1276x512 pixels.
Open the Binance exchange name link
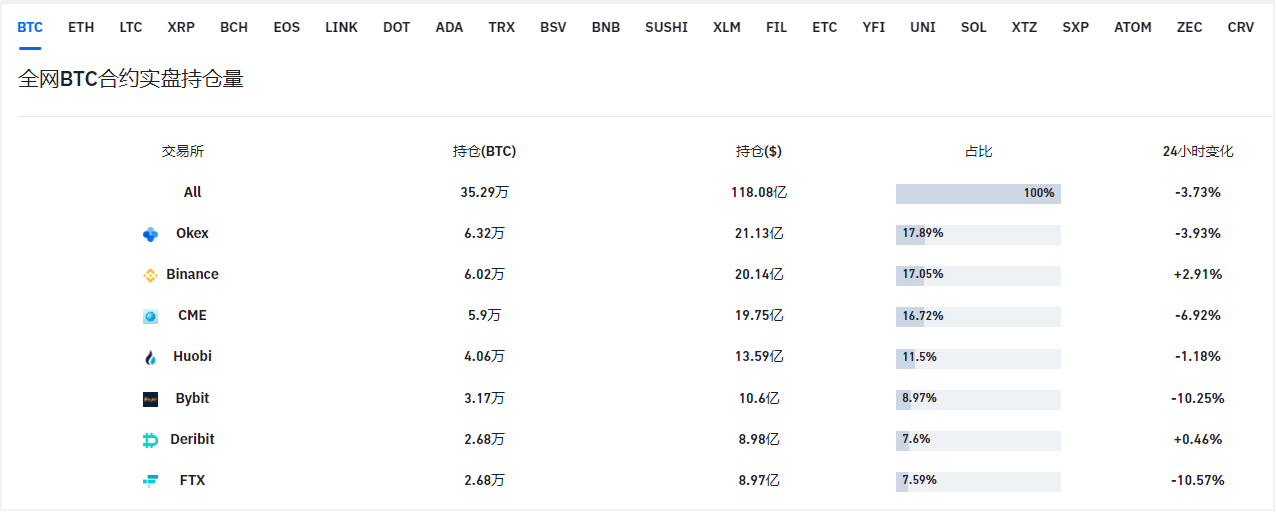click(192, 274)
